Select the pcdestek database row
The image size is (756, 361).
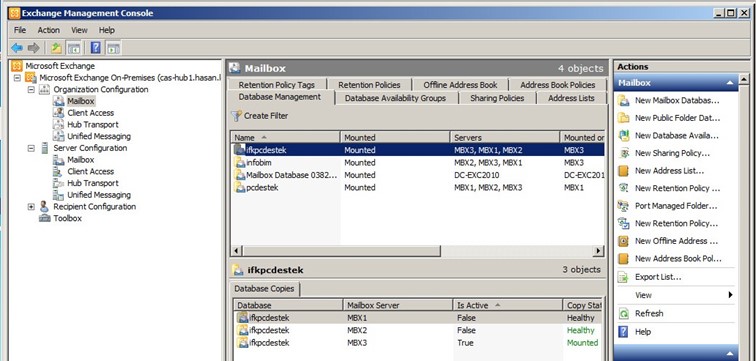coord(418,187)
